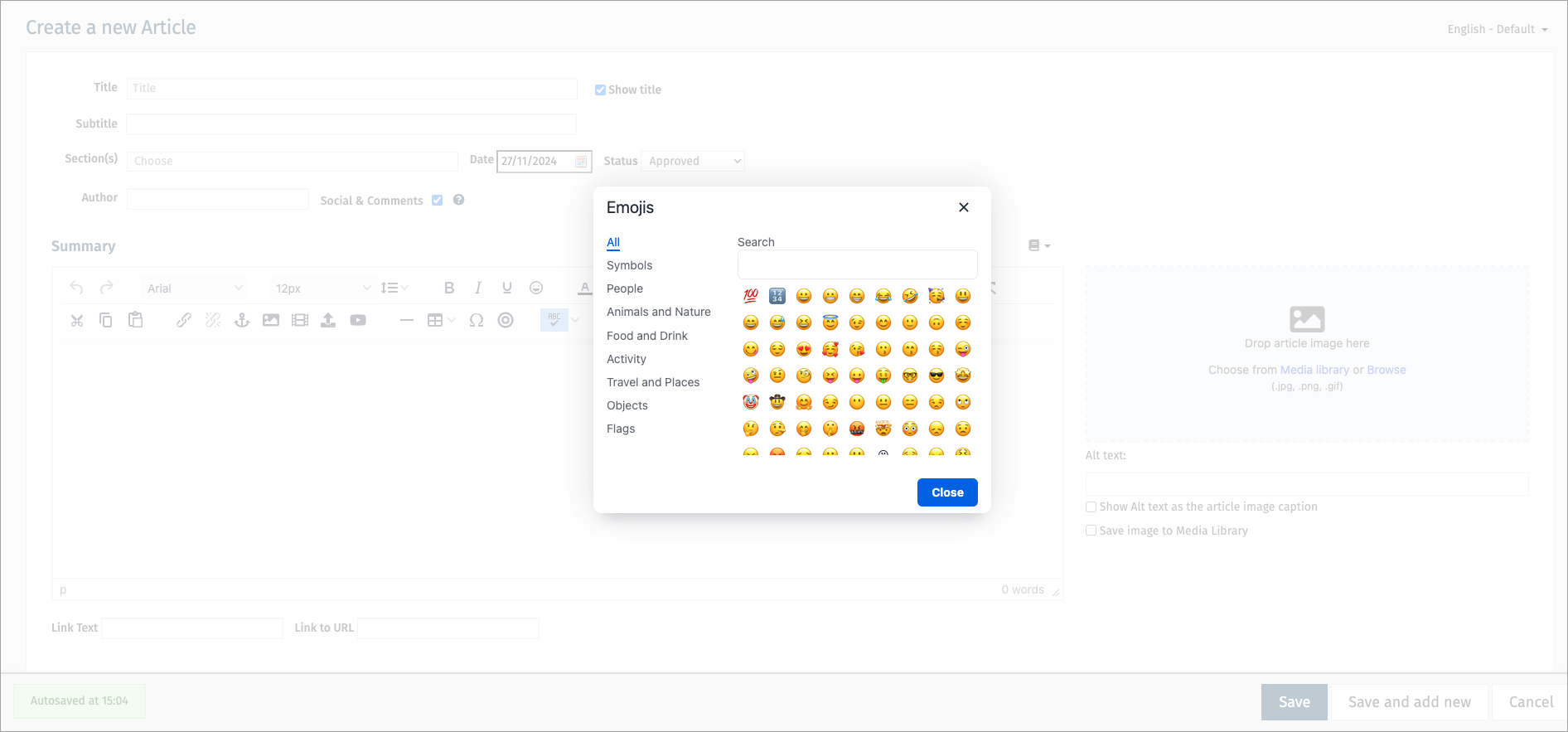This screenshot has width=1568, height=732.
Task: Insert the money-mouth face emoji
Action: [x=883, y=376]
